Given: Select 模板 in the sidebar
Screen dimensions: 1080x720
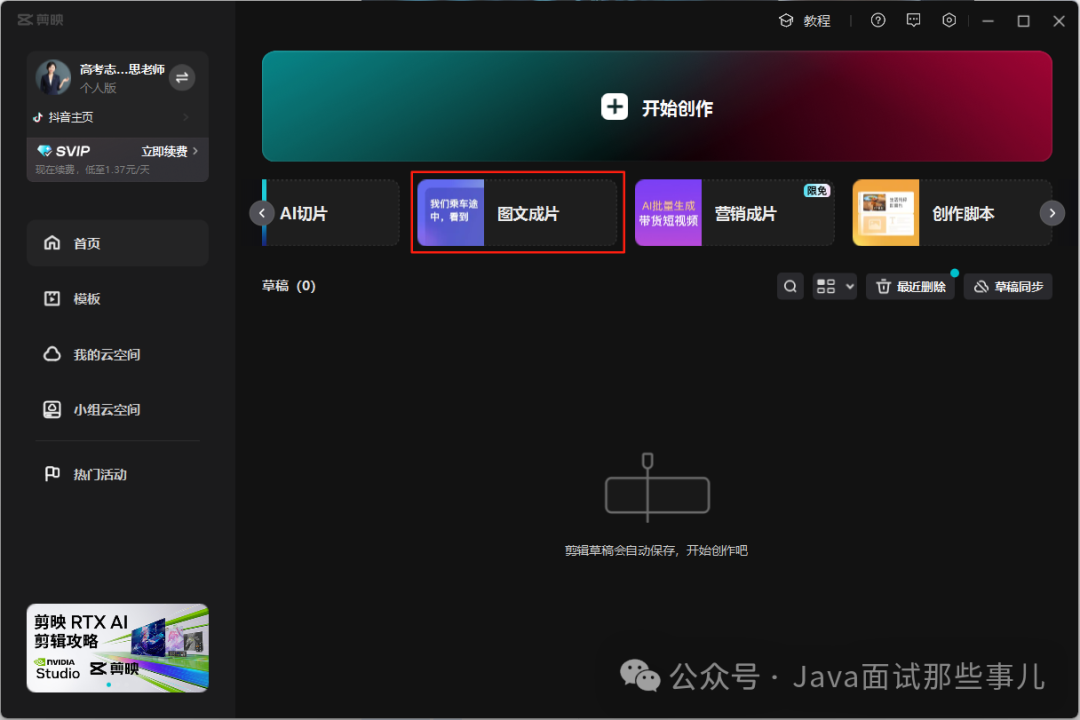Looking at the screenshot, I should click(118, 298).
